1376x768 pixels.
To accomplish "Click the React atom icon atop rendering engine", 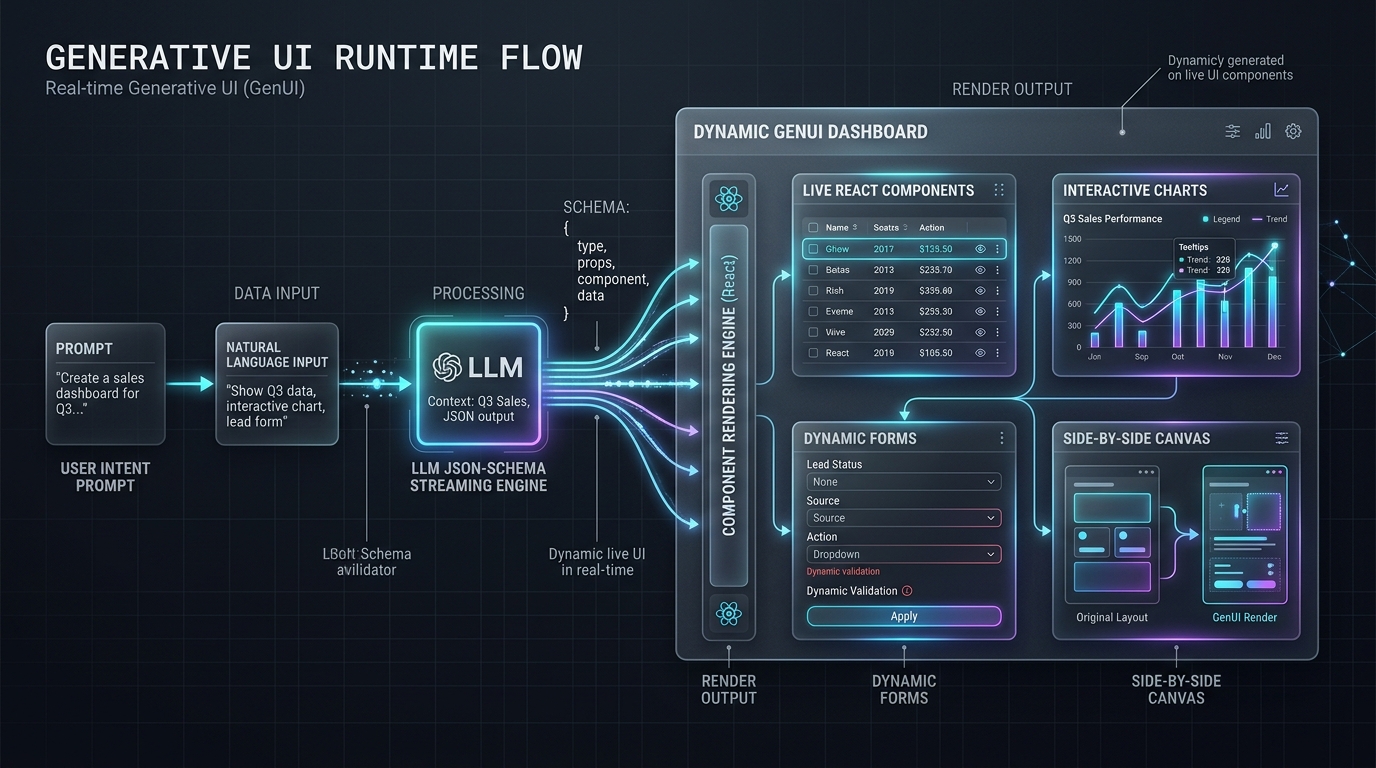I will click(729, 199).
